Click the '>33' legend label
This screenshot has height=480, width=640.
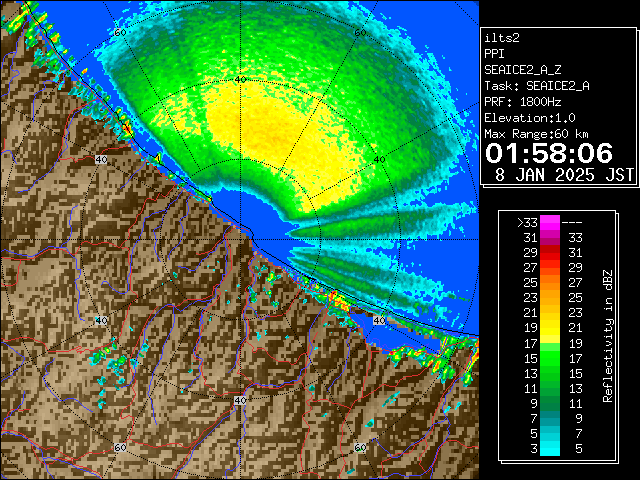coord(527,223)
